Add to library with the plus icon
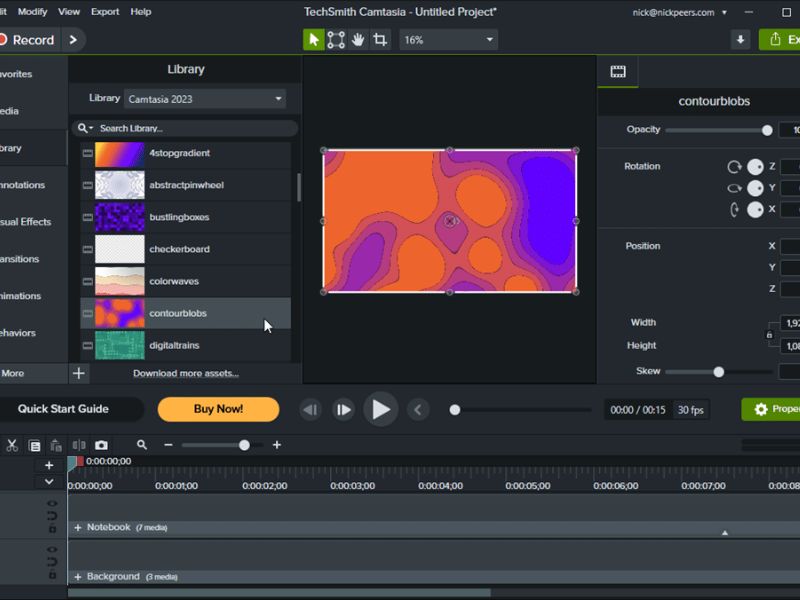 [x=79, y=373]
